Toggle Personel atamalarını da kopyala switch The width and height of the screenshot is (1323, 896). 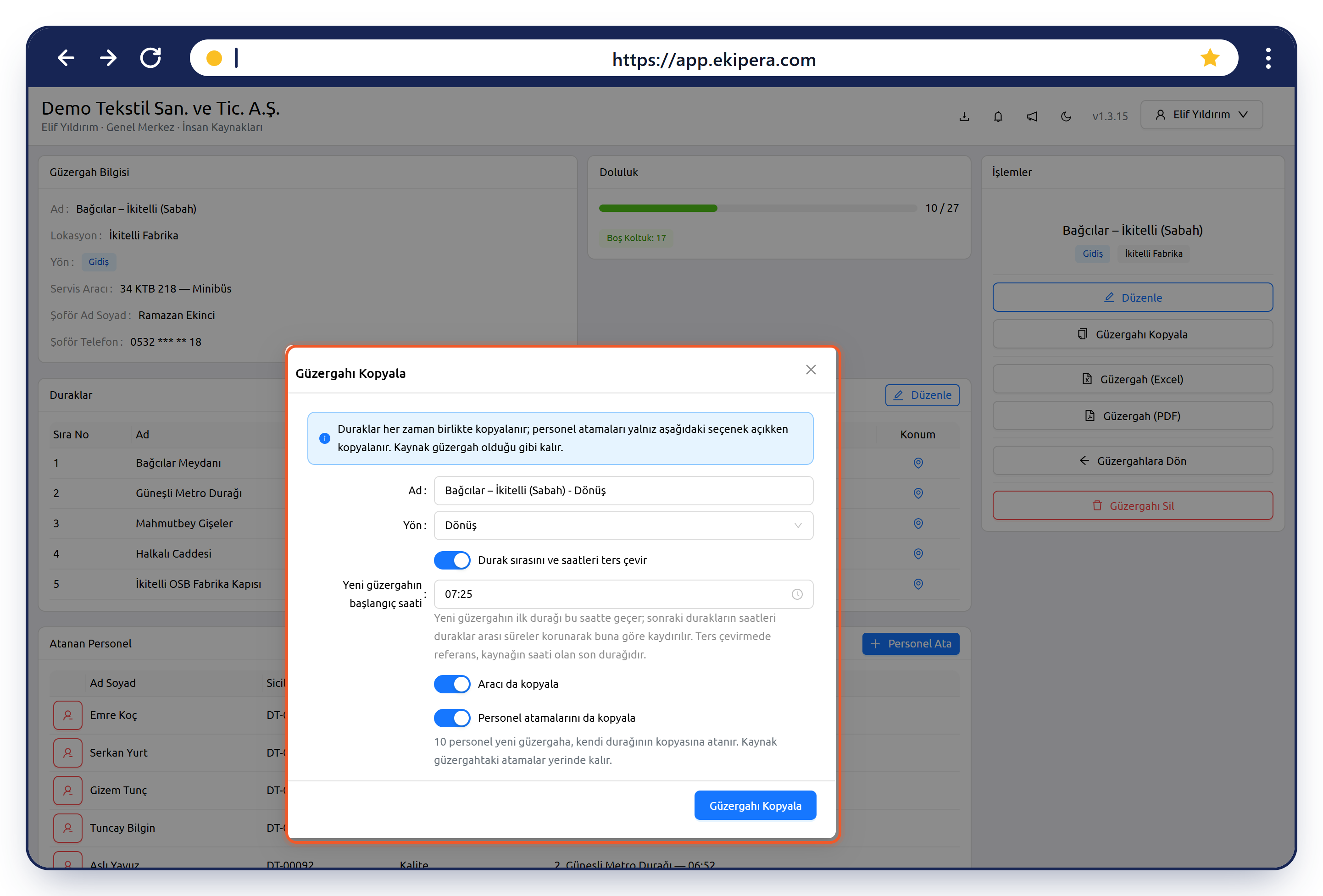[x=452, y=718]
